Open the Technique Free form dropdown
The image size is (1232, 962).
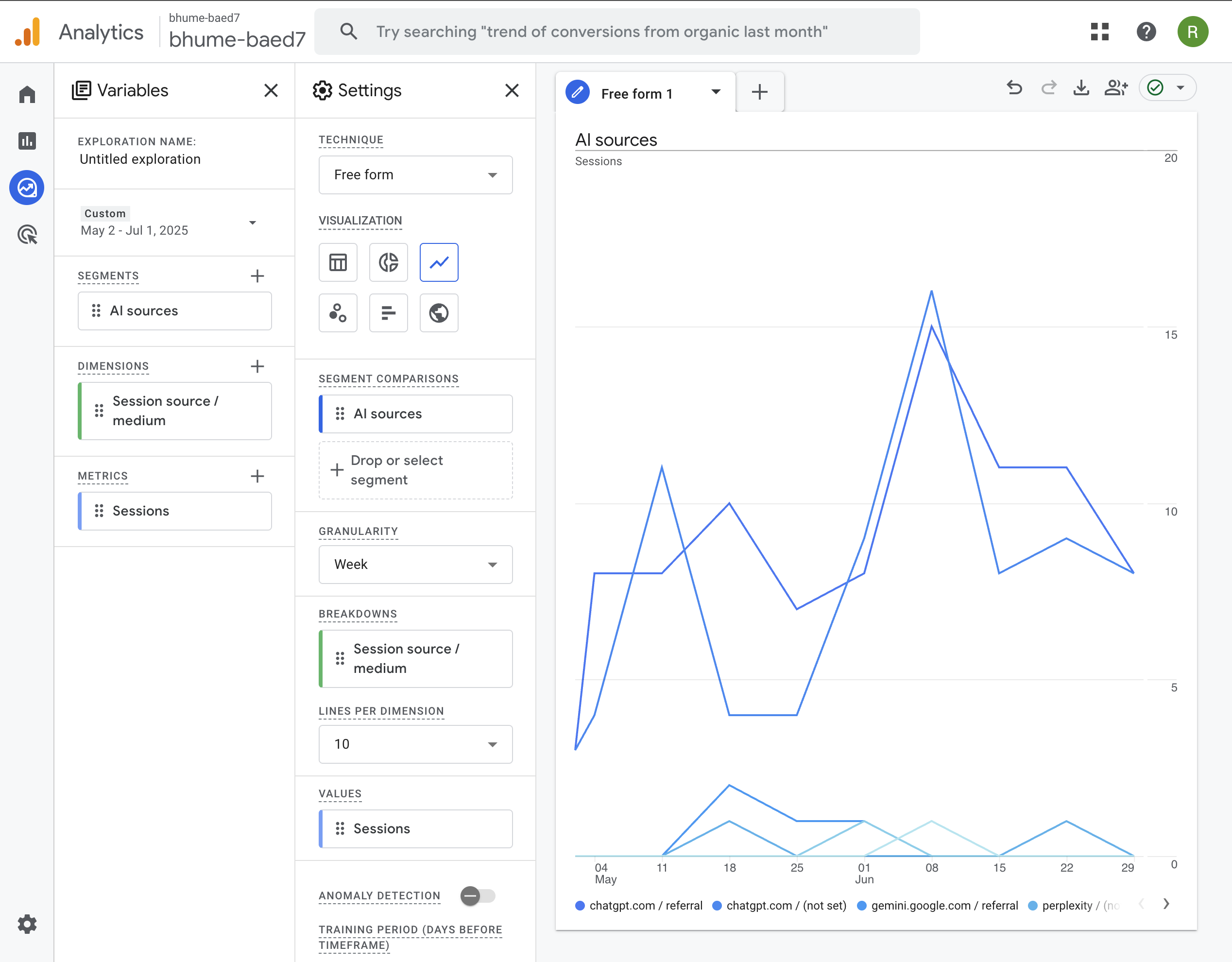tap(415, 175)
